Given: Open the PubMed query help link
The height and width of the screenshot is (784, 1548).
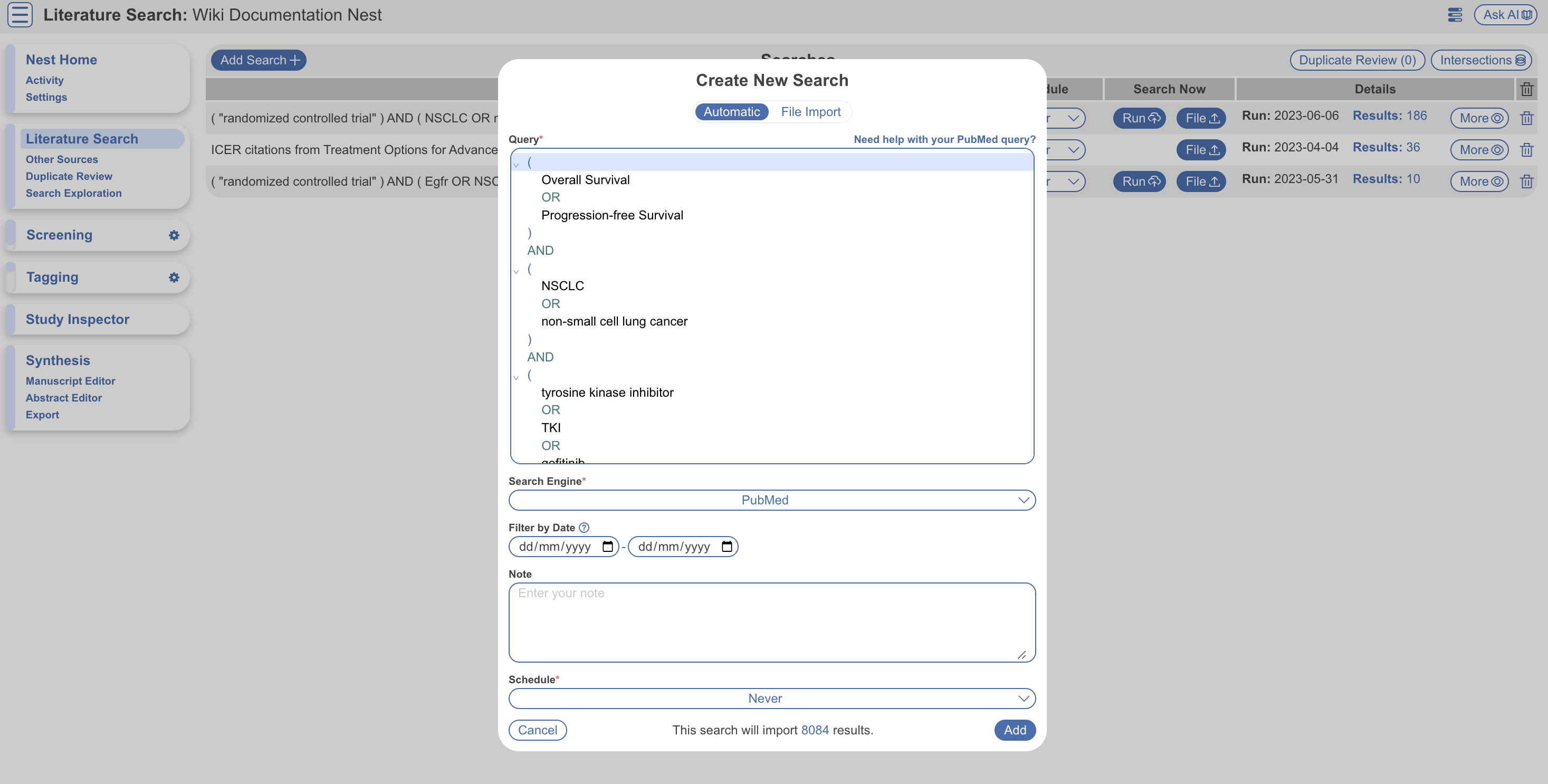Looking at the screenshot, I should [x=944, y=139].
